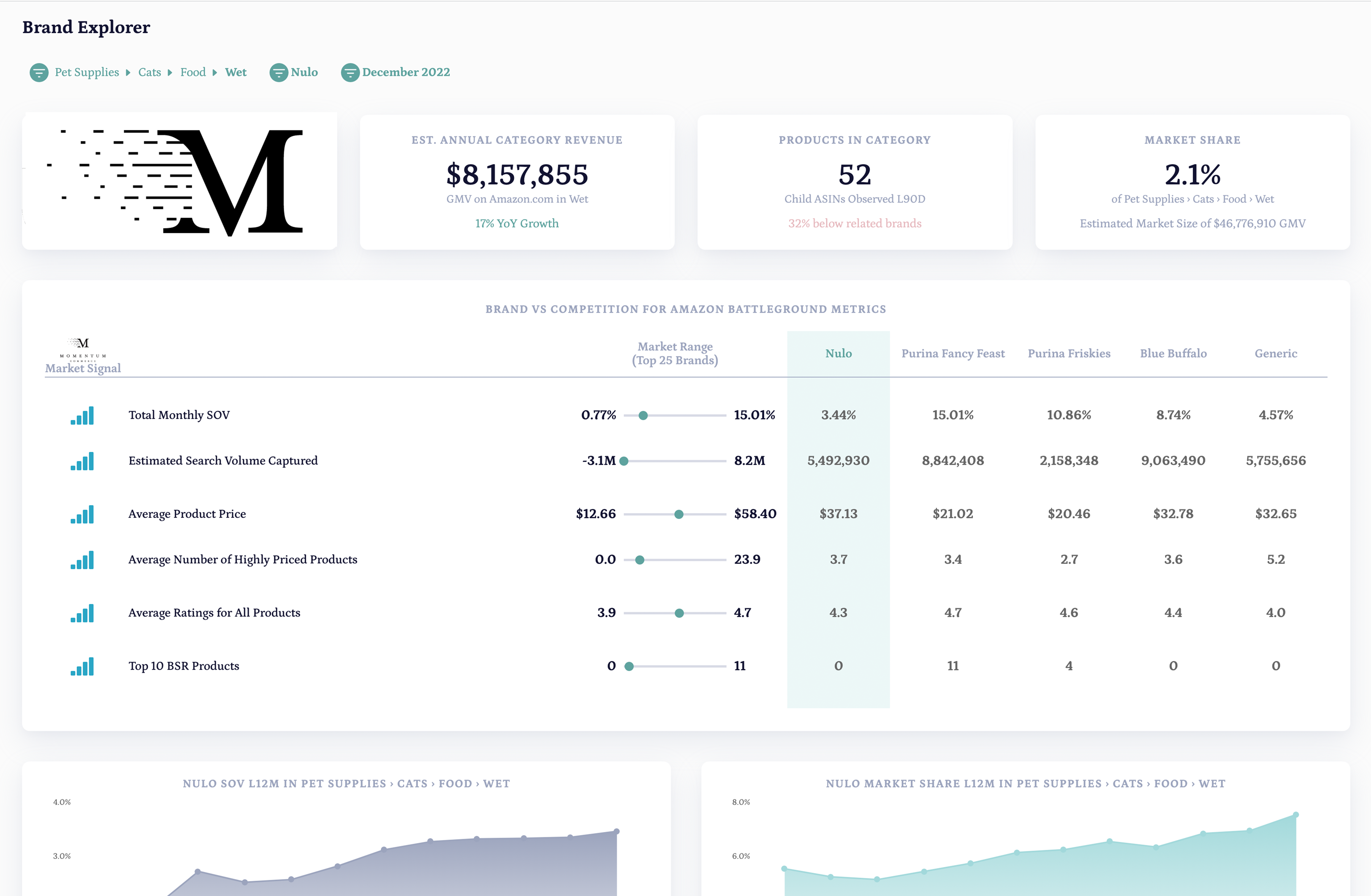Click the Average Product Price signal bars icon

click(82, 514)
